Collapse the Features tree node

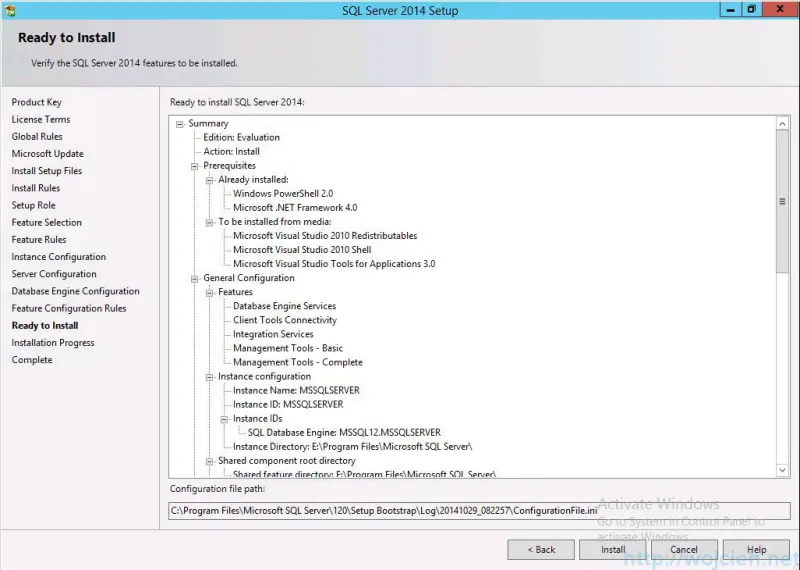[x=209, y=292]
